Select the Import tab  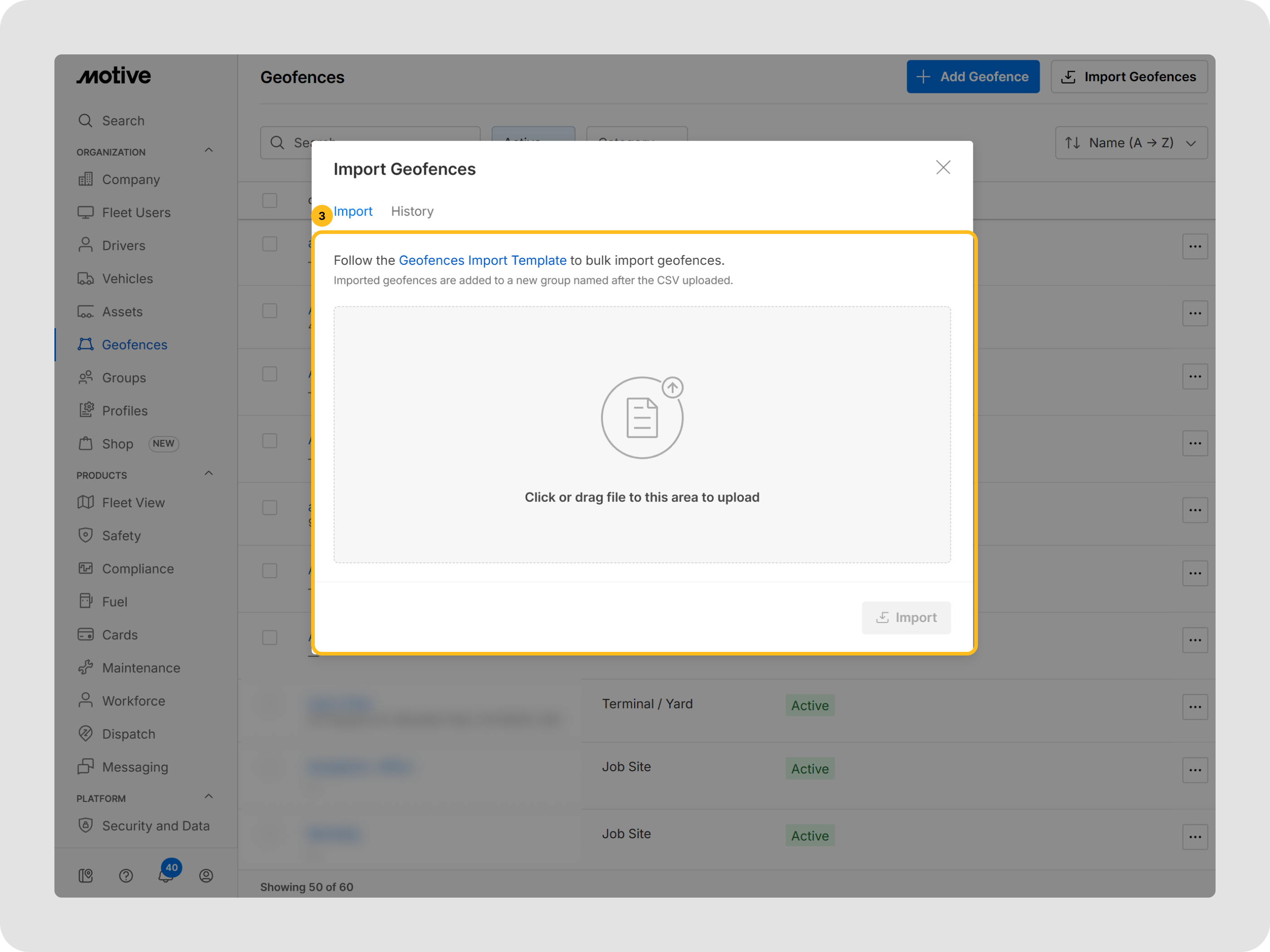[352, 211]
